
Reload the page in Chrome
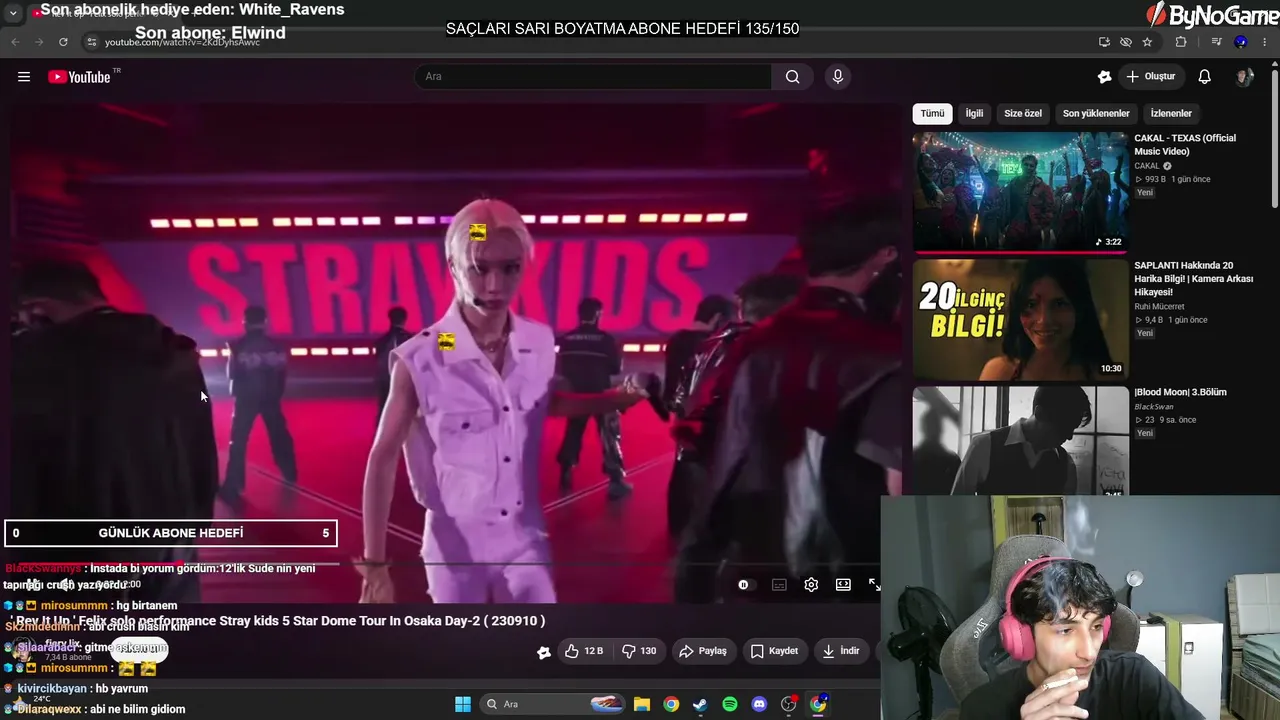click(x=63, y=42)
